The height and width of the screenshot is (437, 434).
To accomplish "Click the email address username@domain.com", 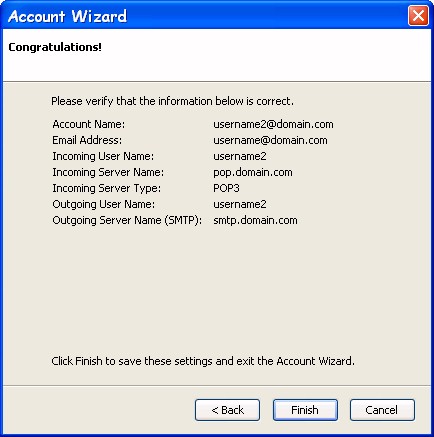I will (270, 140).
